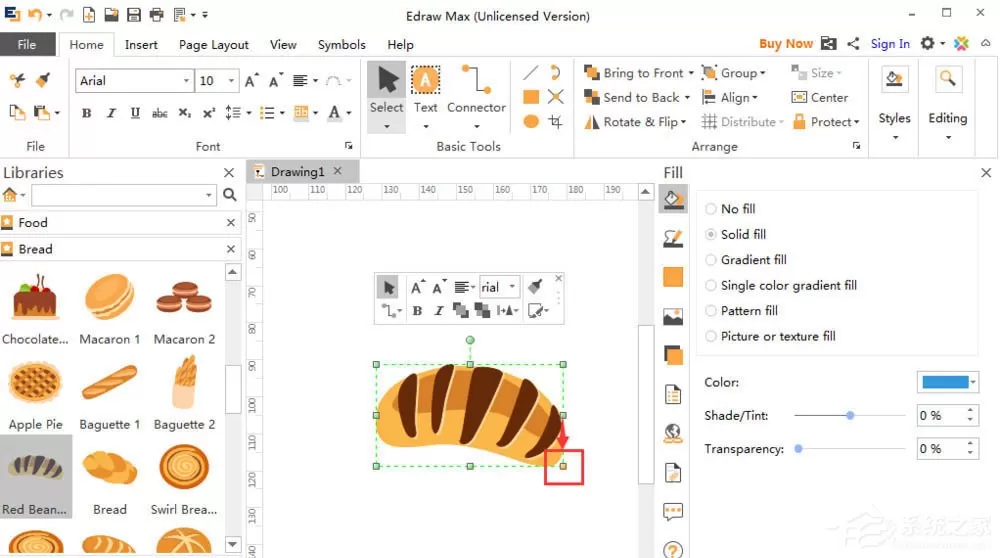Select the Swirl Bread thumbnail
Screen dimensions: 1000x558
coord(184,480)
